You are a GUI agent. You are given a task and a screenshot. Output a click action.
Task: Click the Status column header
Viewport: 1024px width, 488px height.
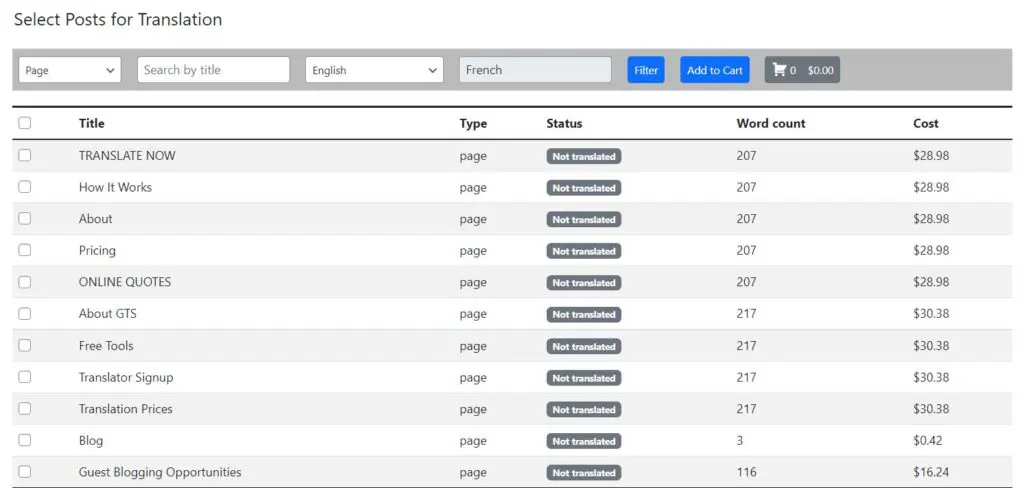564,123
